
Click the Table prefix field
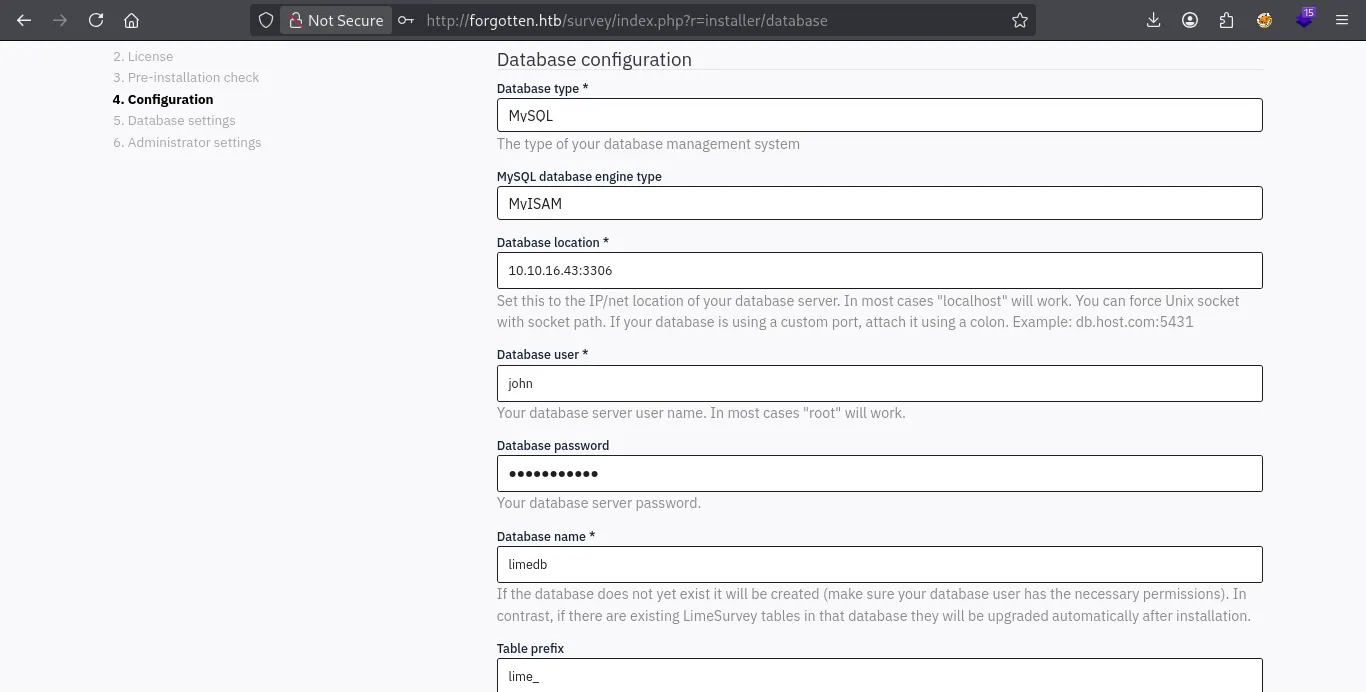(x=879, y=675)
